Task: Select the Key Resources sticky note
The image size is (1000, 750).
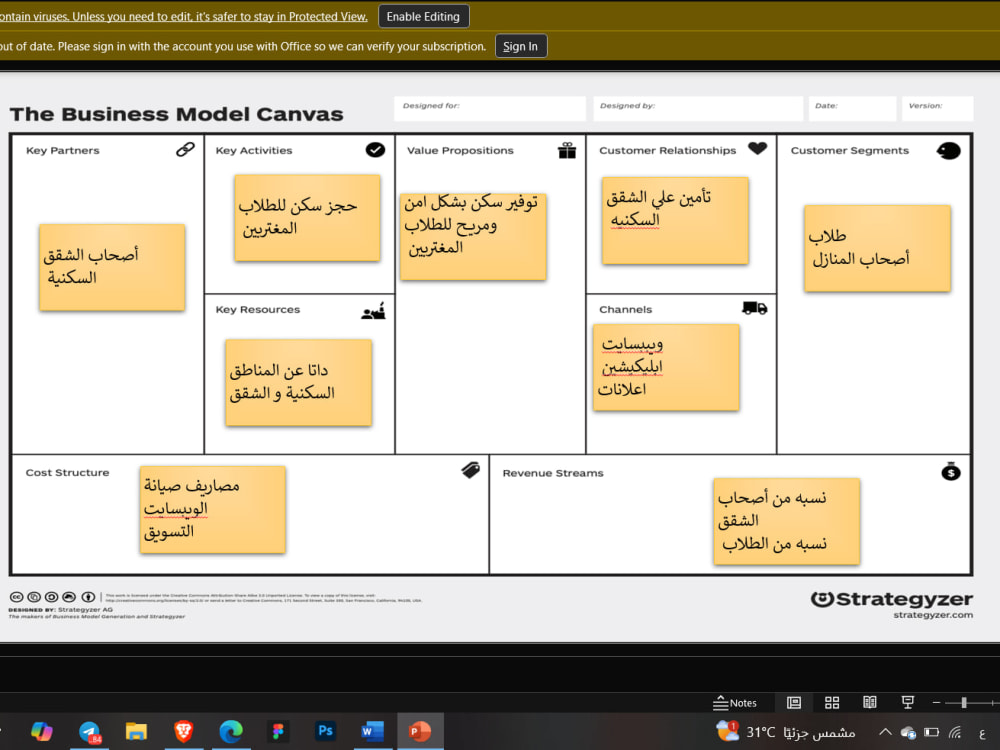Action: (298, 382)
